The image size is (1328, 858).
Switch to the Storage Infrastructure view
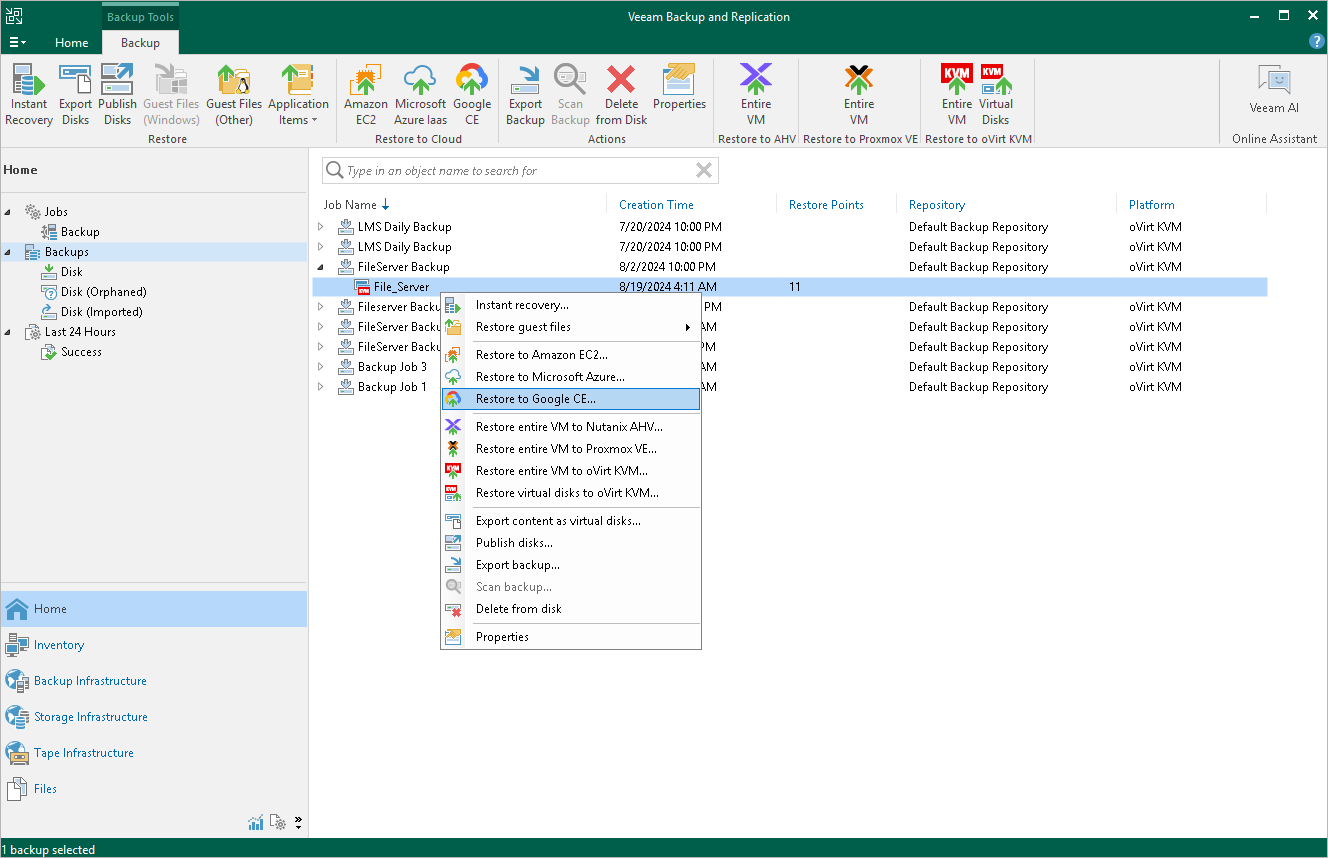[x=154, y=717]
